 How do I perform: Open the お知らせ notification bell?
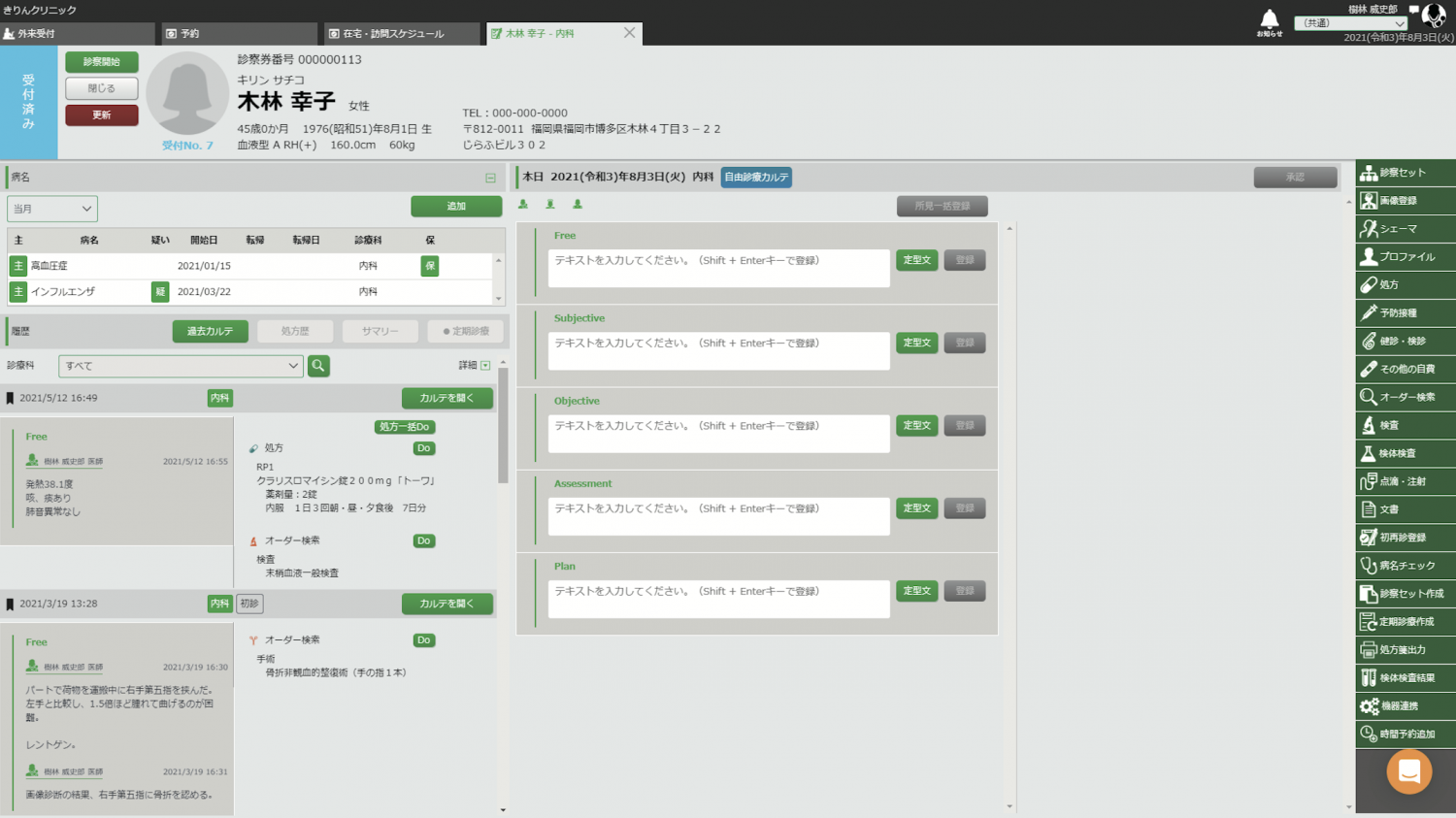1269,22
